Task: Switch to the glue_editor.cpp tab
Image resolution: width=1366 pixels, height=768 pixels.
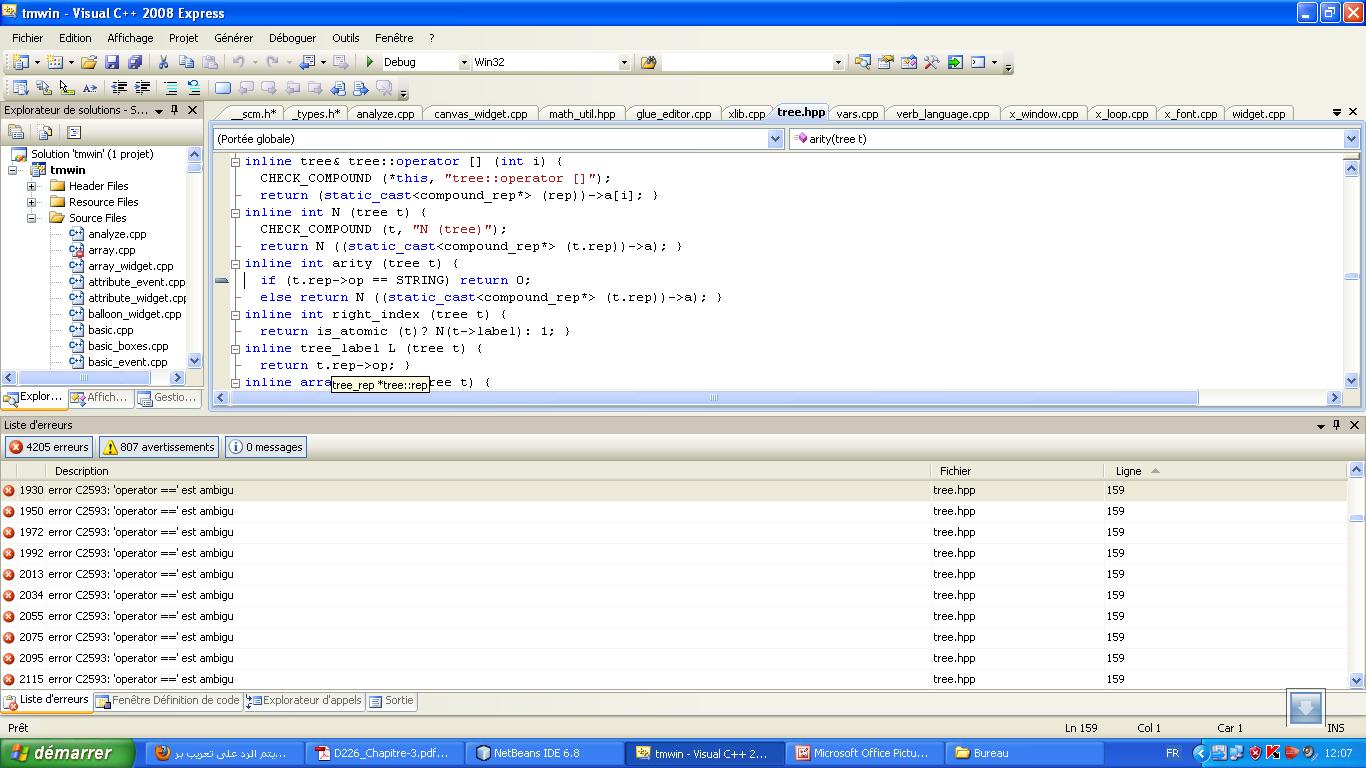Action: tap(674, 114)
